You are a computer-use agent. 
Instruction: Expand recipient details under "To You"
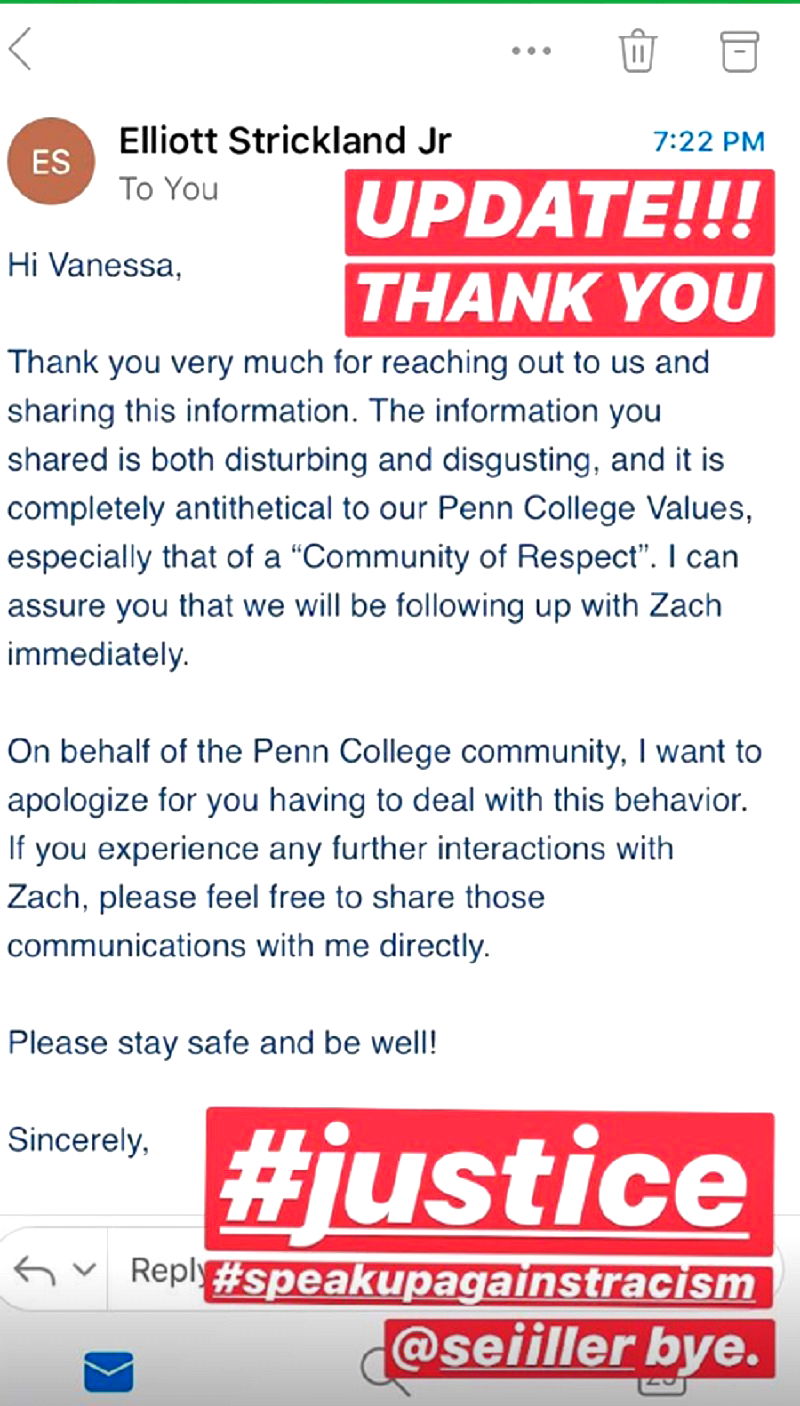168,188
